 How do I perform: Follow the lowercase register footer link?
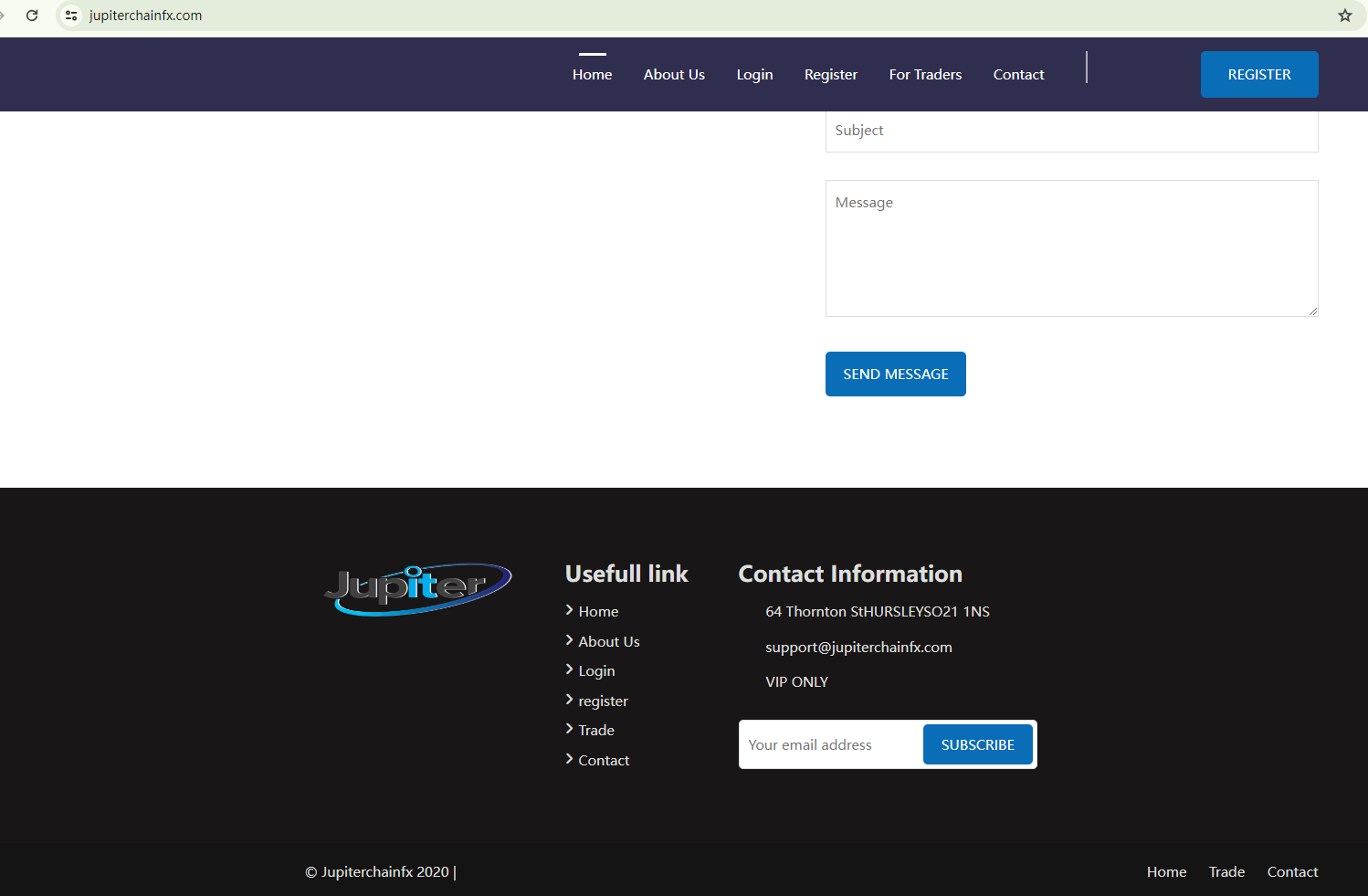point(603,701)
